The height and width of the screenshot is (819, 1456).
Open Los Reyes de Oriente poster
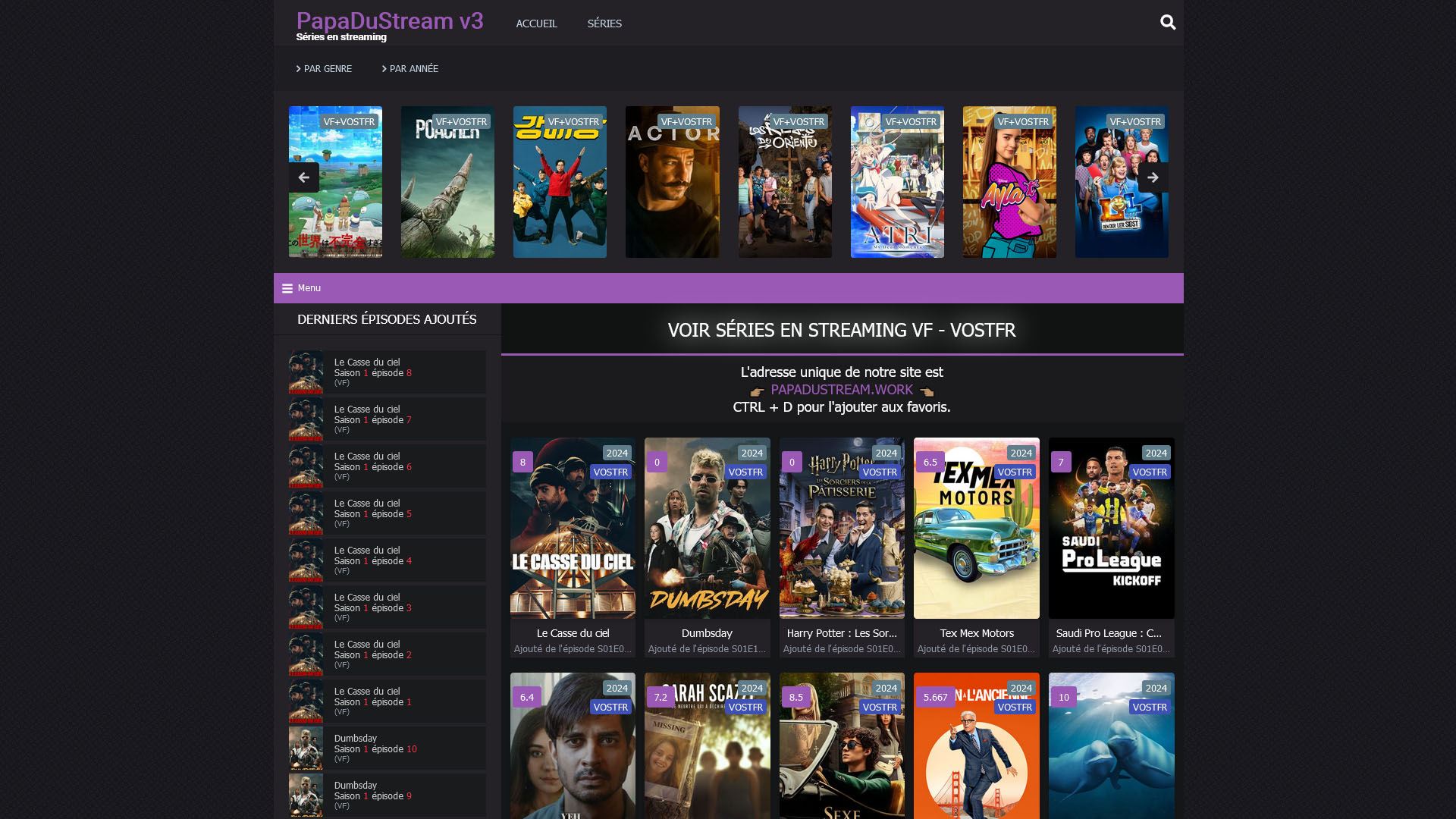click(x=785, y=182)
